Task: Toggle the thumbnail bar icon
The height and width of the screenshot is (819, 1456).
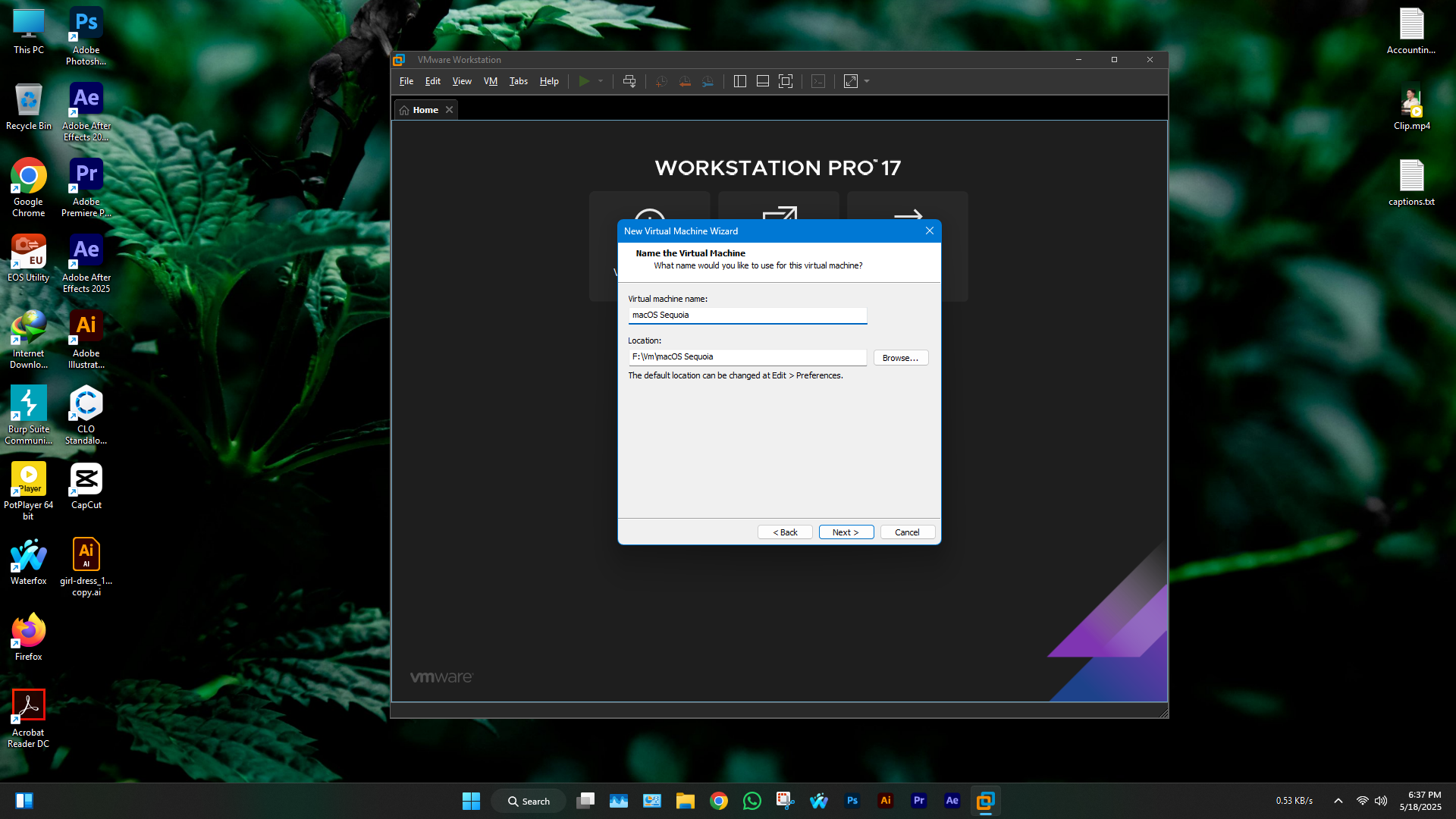Action: [763, 81]
